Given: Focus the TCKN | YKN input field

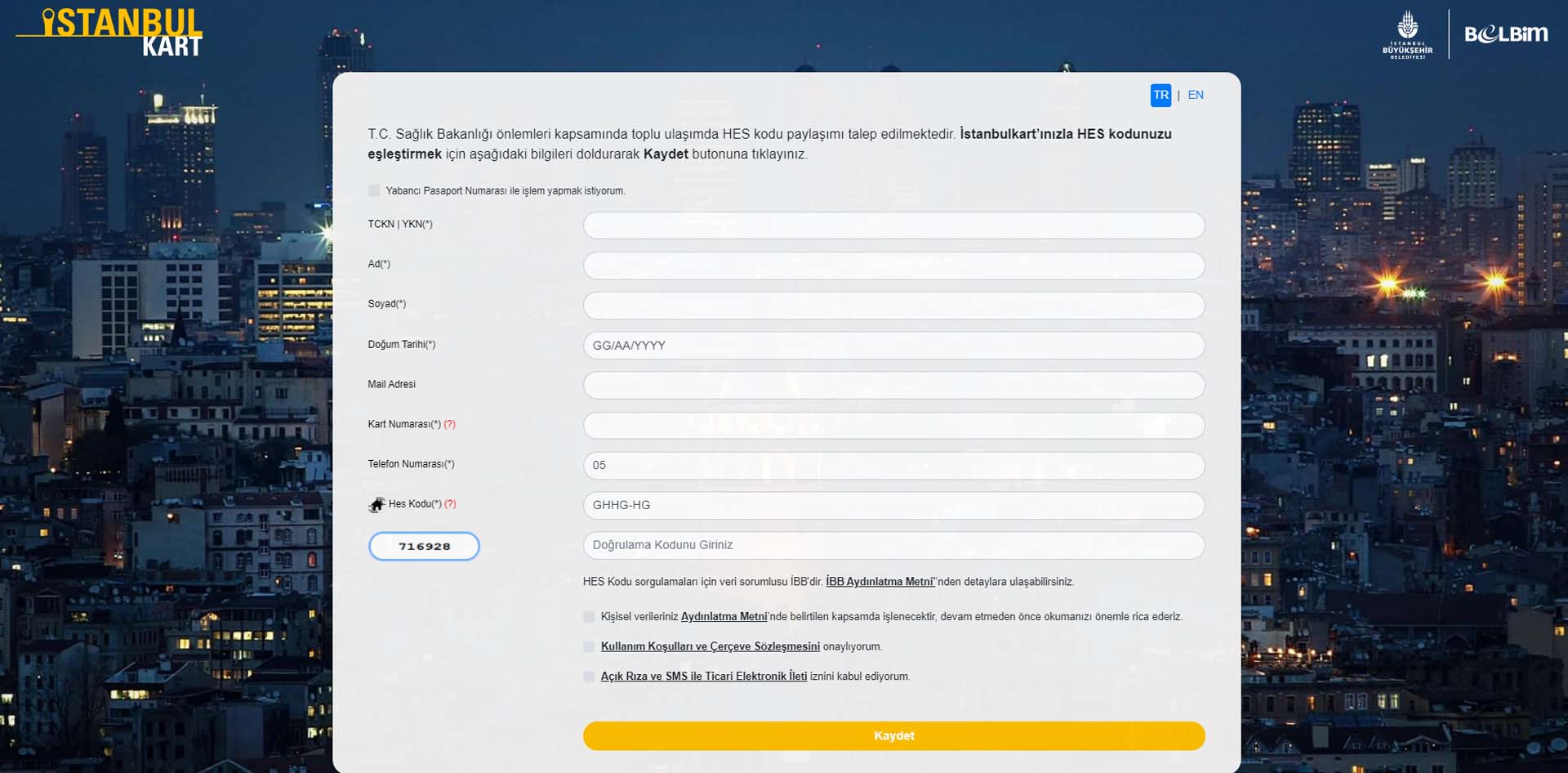Looking at the screenshot, I should pyautogui.click(x=893, y=226).
